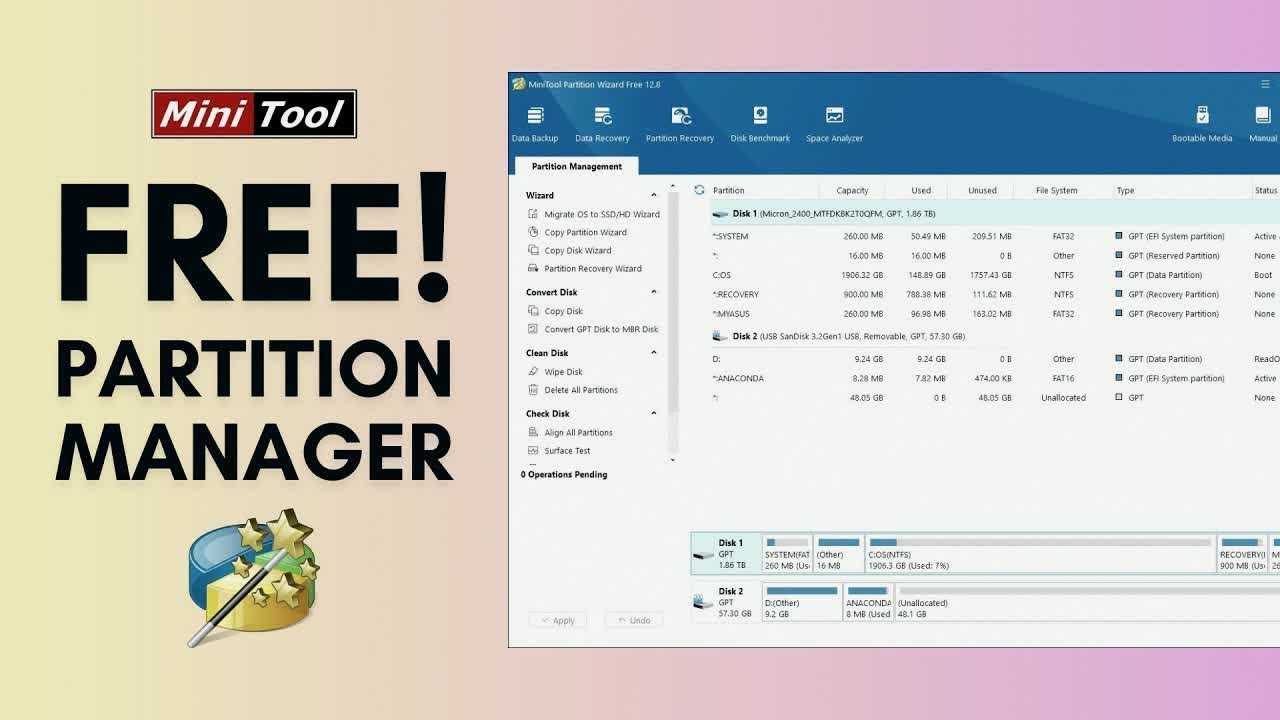Launch Data Recovery tool

click(602, 125)
